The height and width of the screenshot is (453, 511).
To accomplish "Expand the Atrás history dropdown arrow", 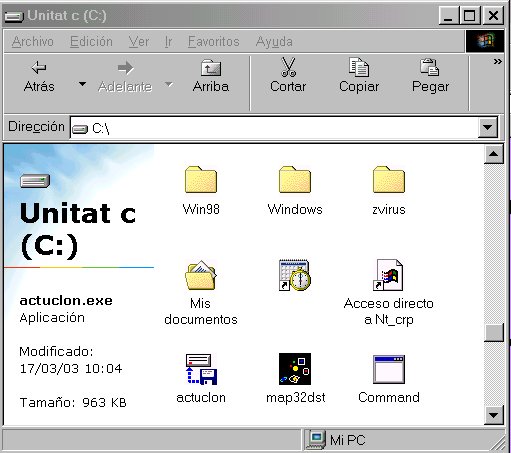I will click(x=82, y=84).
